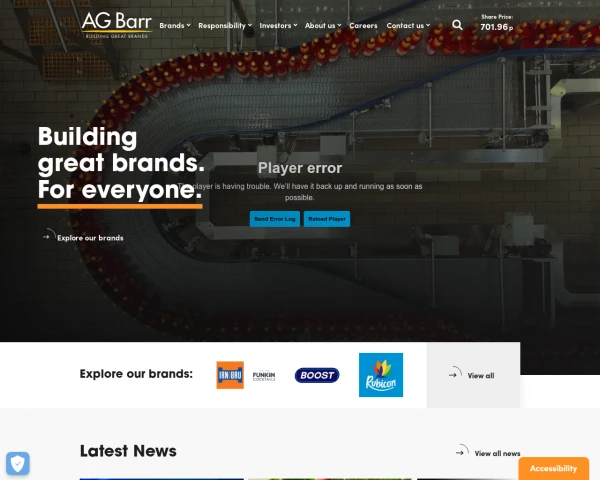Viewport: 600px width, 480px height.
Task: Open the orange Accessibility button
Action: click(553, 469)
